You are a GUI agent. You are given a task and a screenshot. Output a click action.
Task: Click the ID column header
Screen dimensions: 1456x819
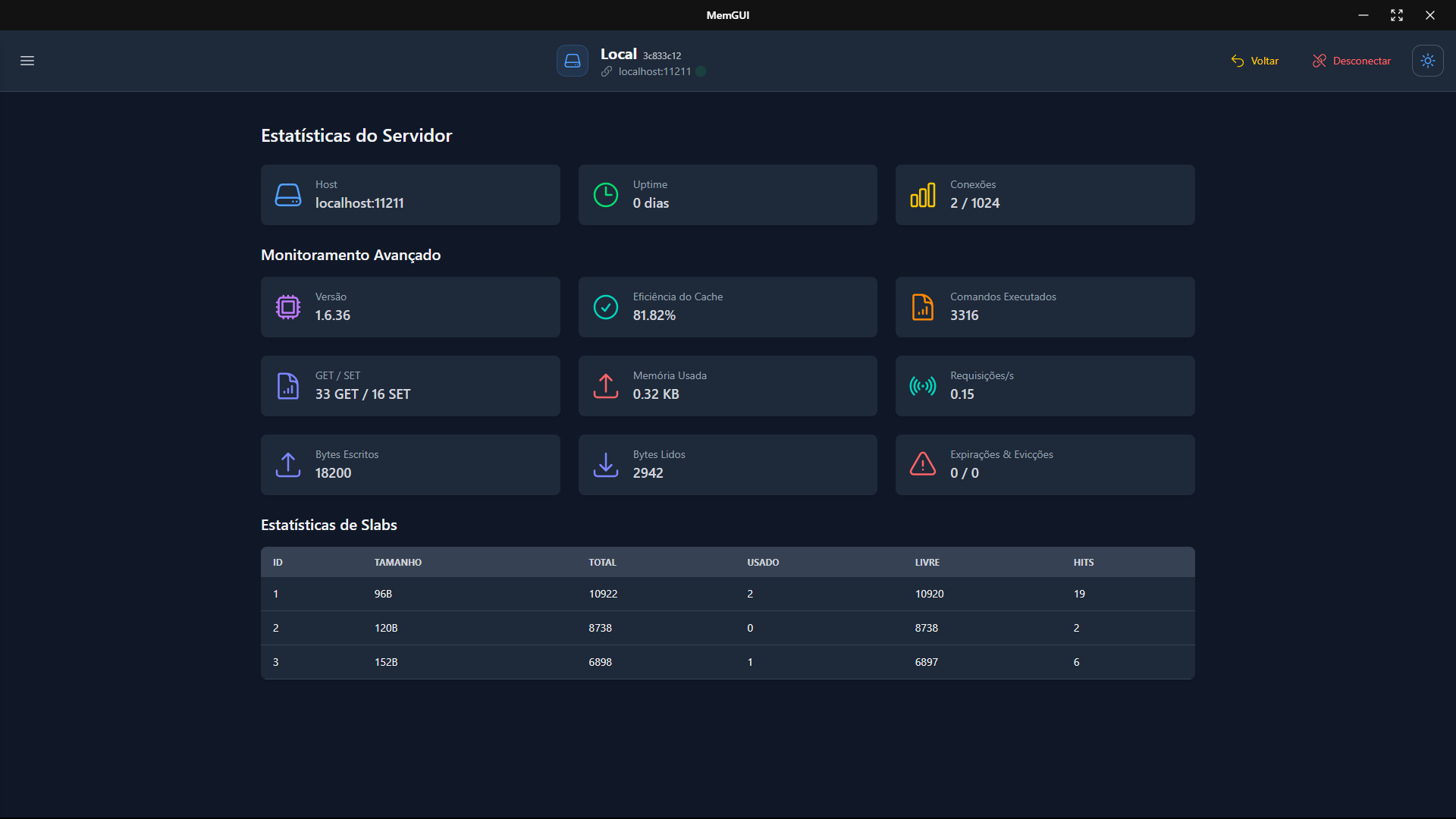(278, 563)
